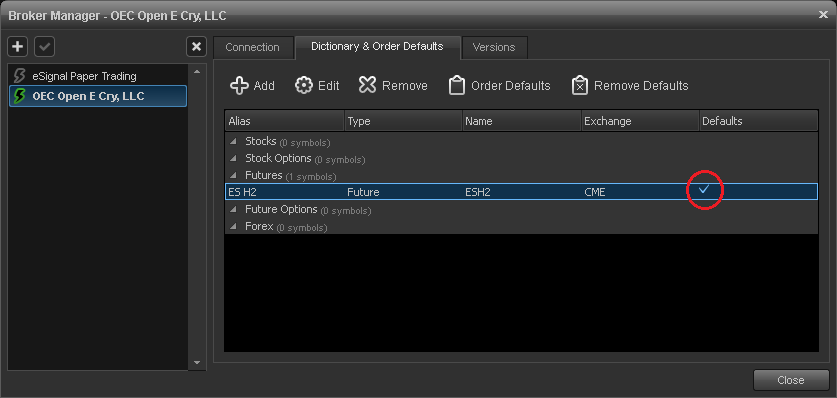Click the CME exchange cell
Image resolution: width=837 pixels, height=398 pixels.
(x=595, y=192)
